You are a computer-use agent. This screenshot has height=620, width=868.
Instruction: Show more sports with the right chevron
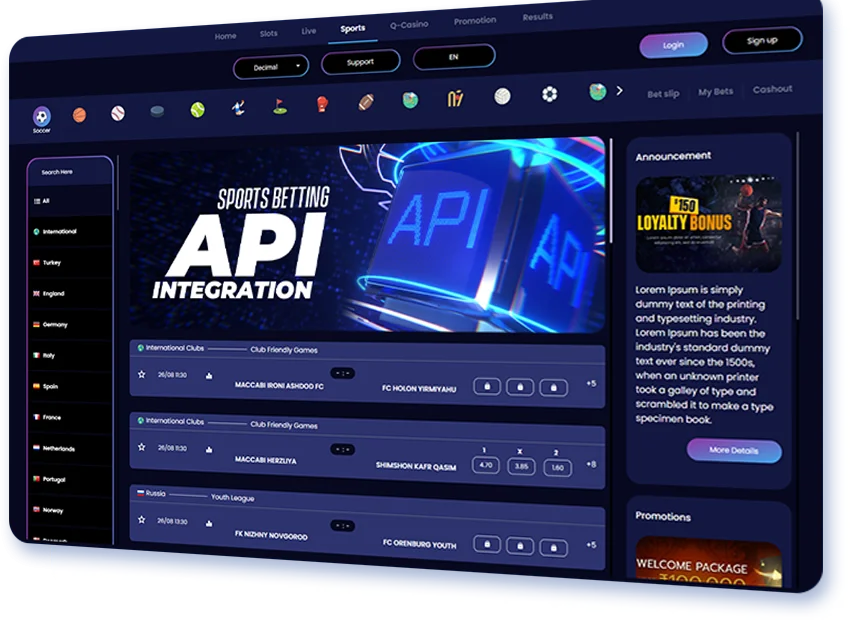coord(619,90)
